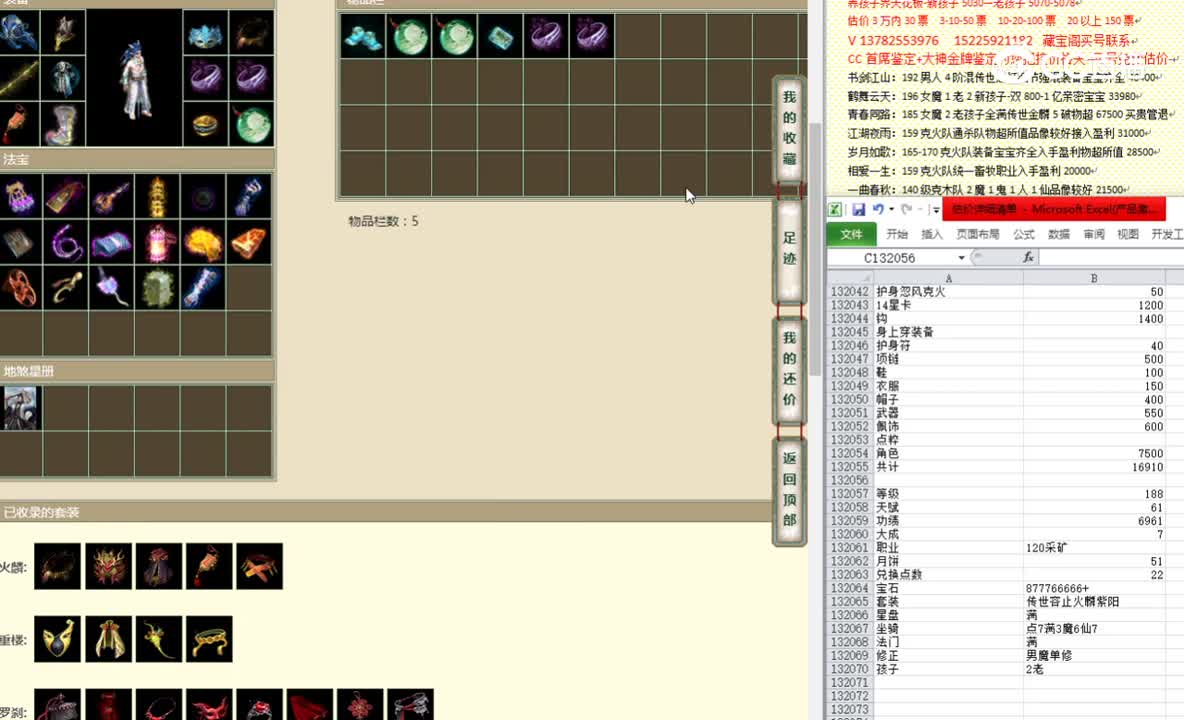This screenshot has height=720, width=1184.
Task: Select the cyan gem item in inventory
Action: (x=500, y=35)
